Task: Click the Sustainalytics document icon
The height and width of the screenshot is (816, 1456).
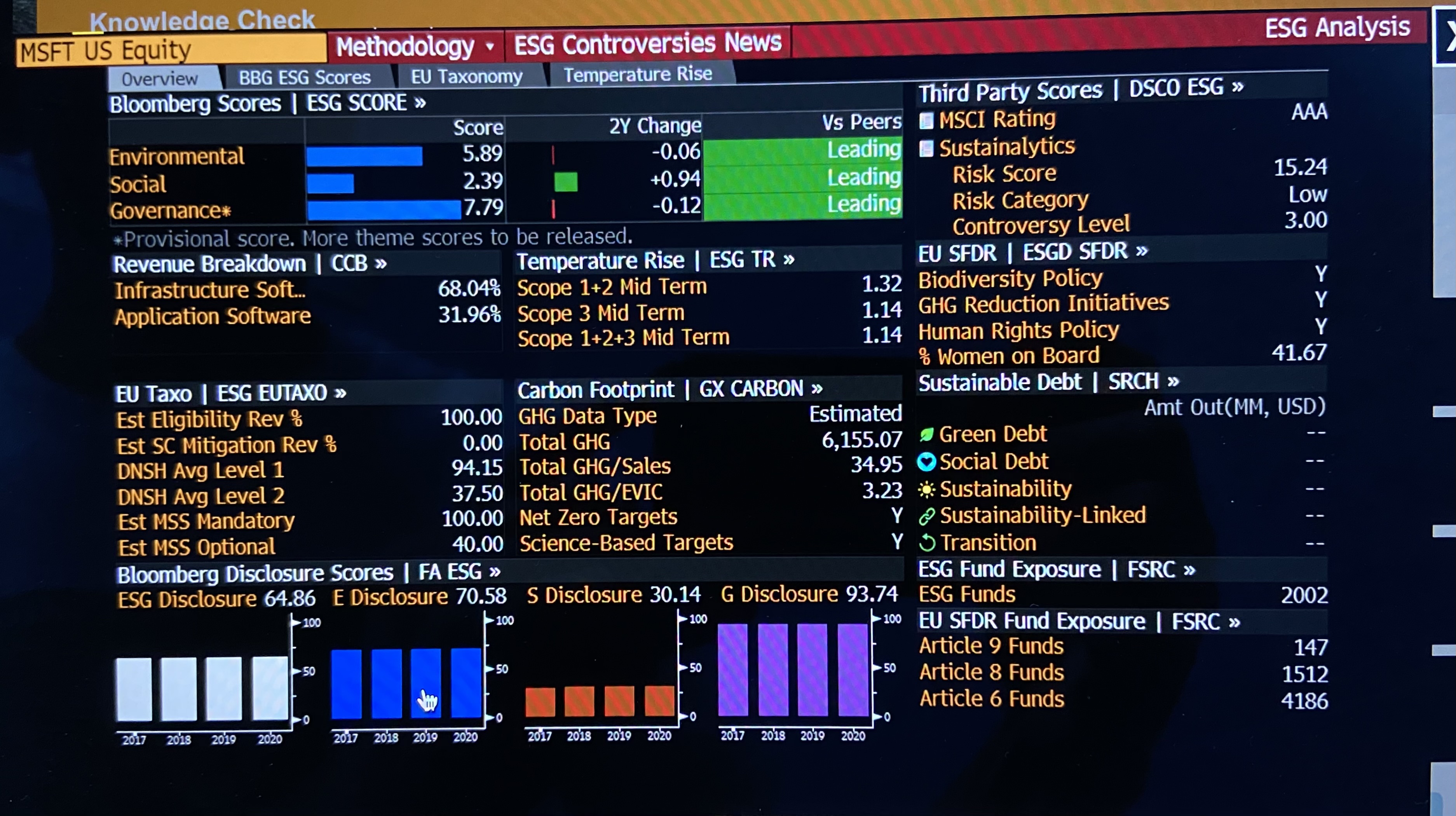Action: tap(926, 148)
